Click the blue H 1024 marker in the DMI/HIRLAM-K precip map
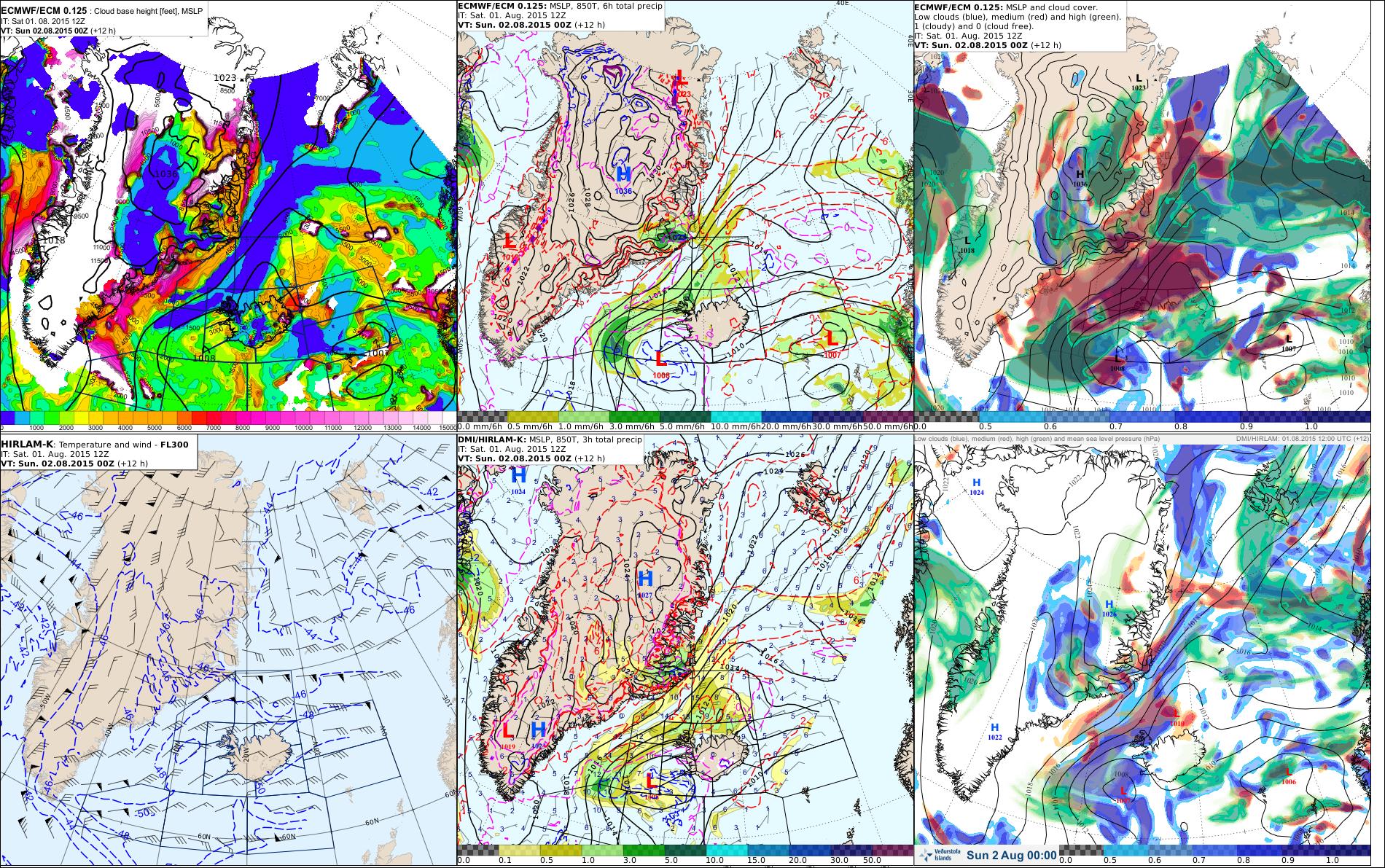This screenshot has width=1385, height=868. (518, 481)
